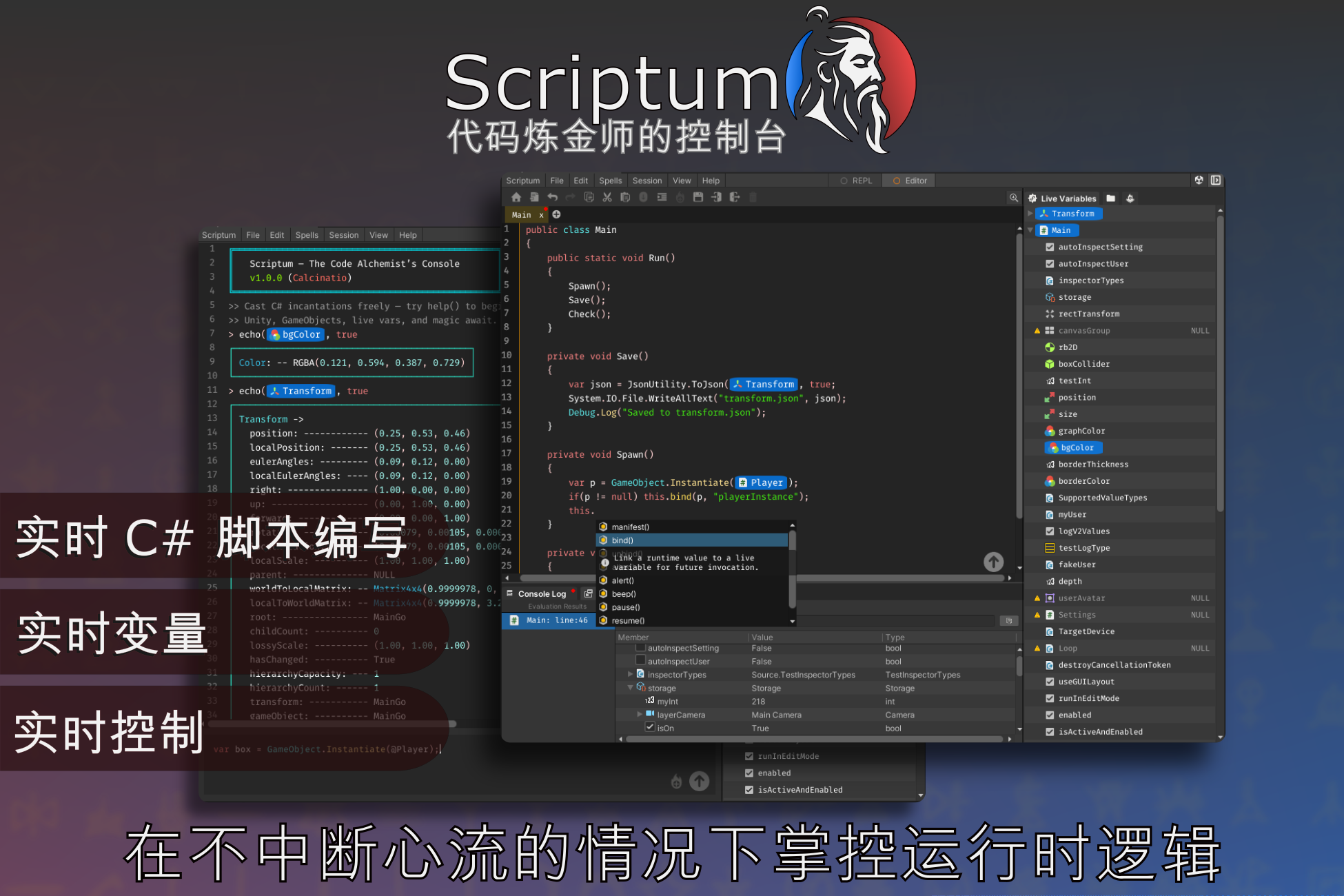Click the undo arrow in the editor toolbar
The width and height of the screenshot is (1344, 896).
pyautogui.click(x=552, y=197)
